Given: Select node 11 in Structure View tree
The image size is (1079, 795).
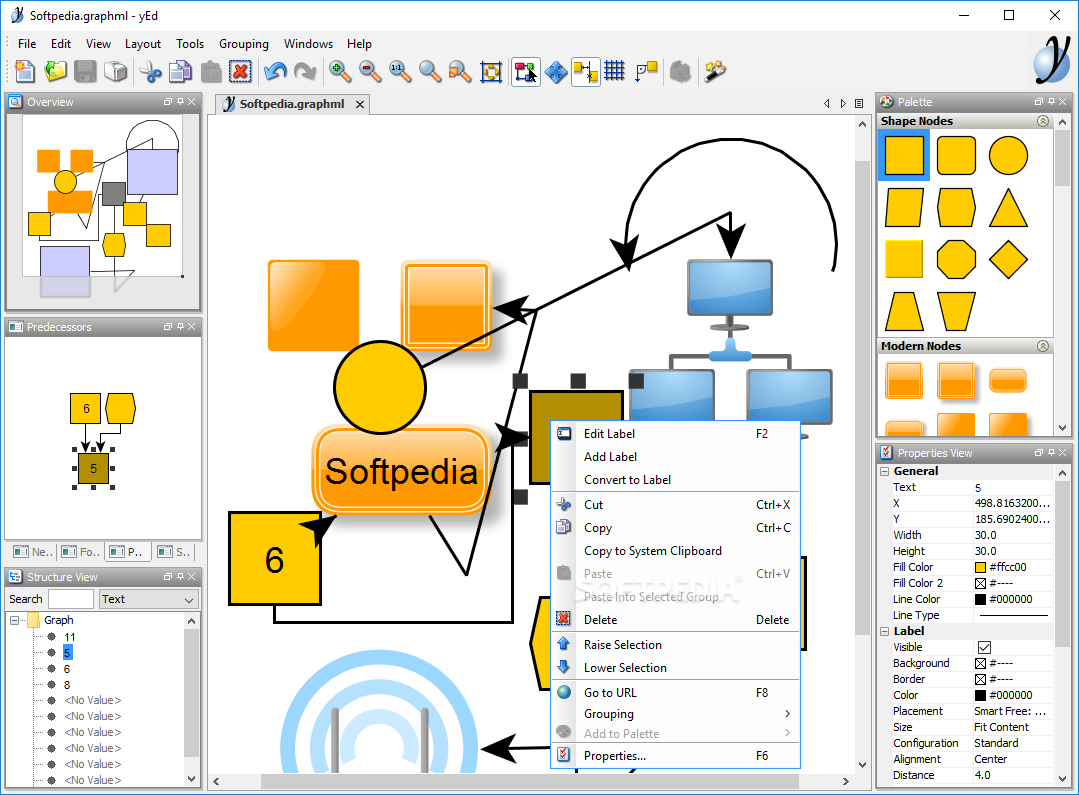Looking at the screenshot, I should 70,637.
